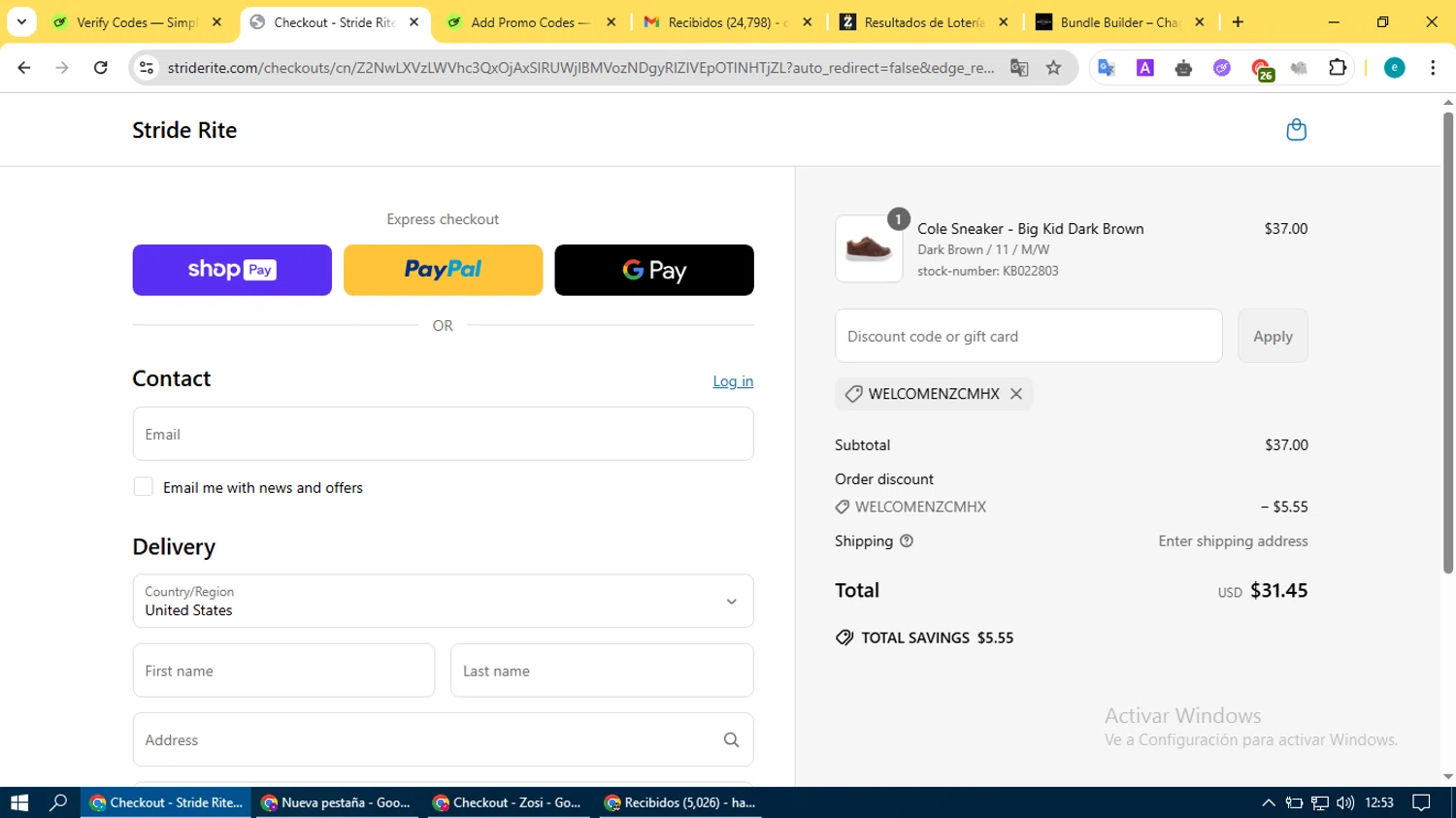This screenshot has width=1456, height=818.
Task: Close the Add Promo Codes tab
Action: click(x=611, y=21)
